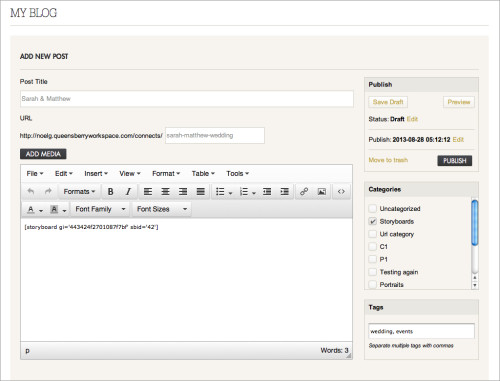Open the File menu
This screenshot has width=500, height=381.
point(35,173)
